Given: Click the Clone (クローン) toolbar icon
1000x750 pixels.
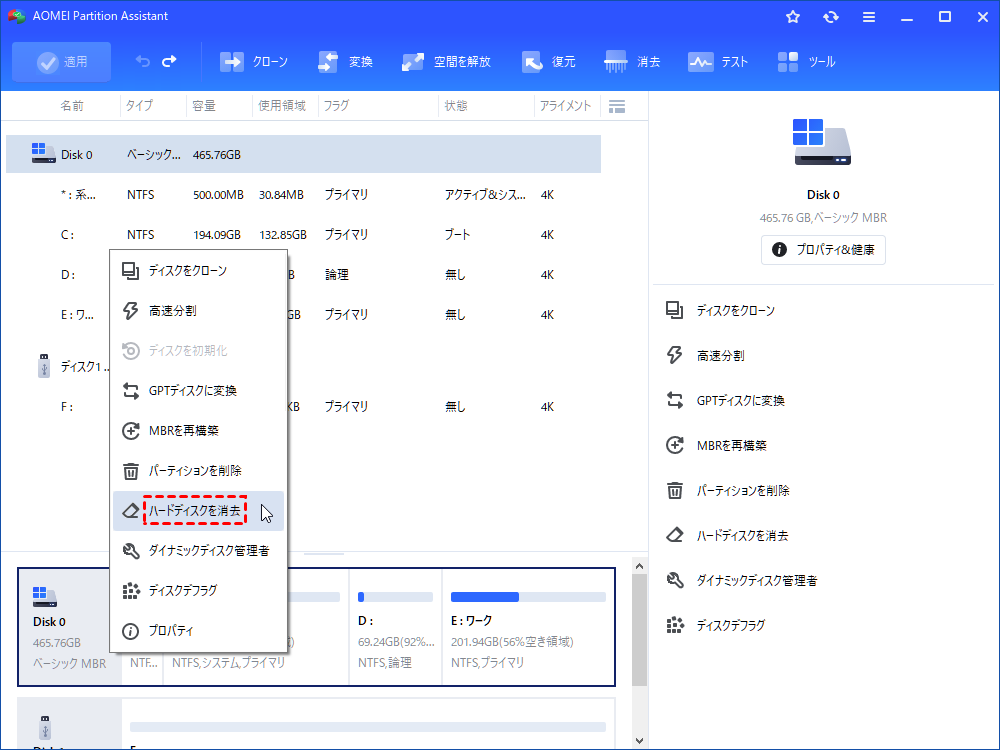Looking at the screenshot, I should coord(232,62).
